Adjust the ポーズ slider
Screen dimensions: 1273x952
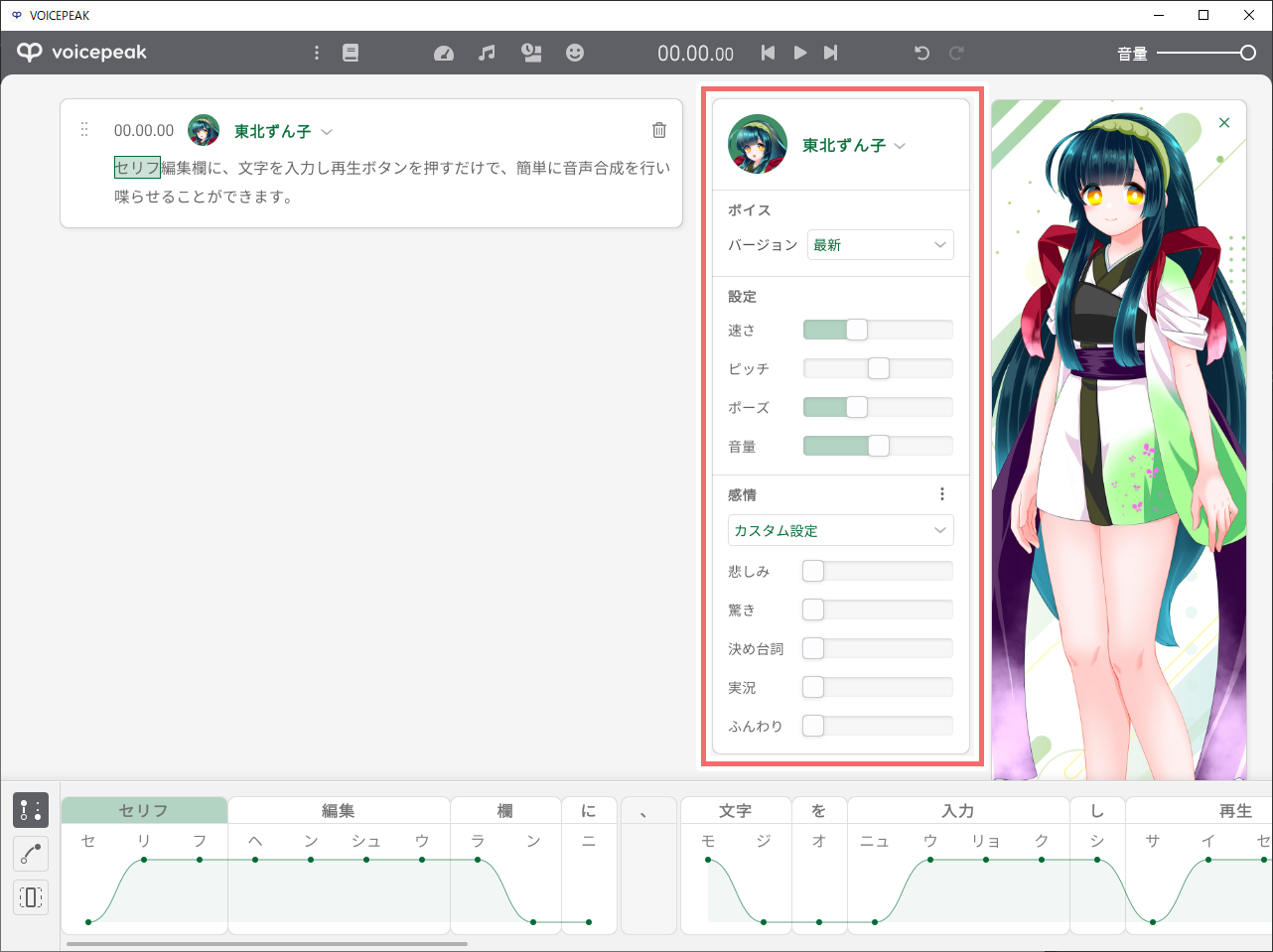coord(878,407)
